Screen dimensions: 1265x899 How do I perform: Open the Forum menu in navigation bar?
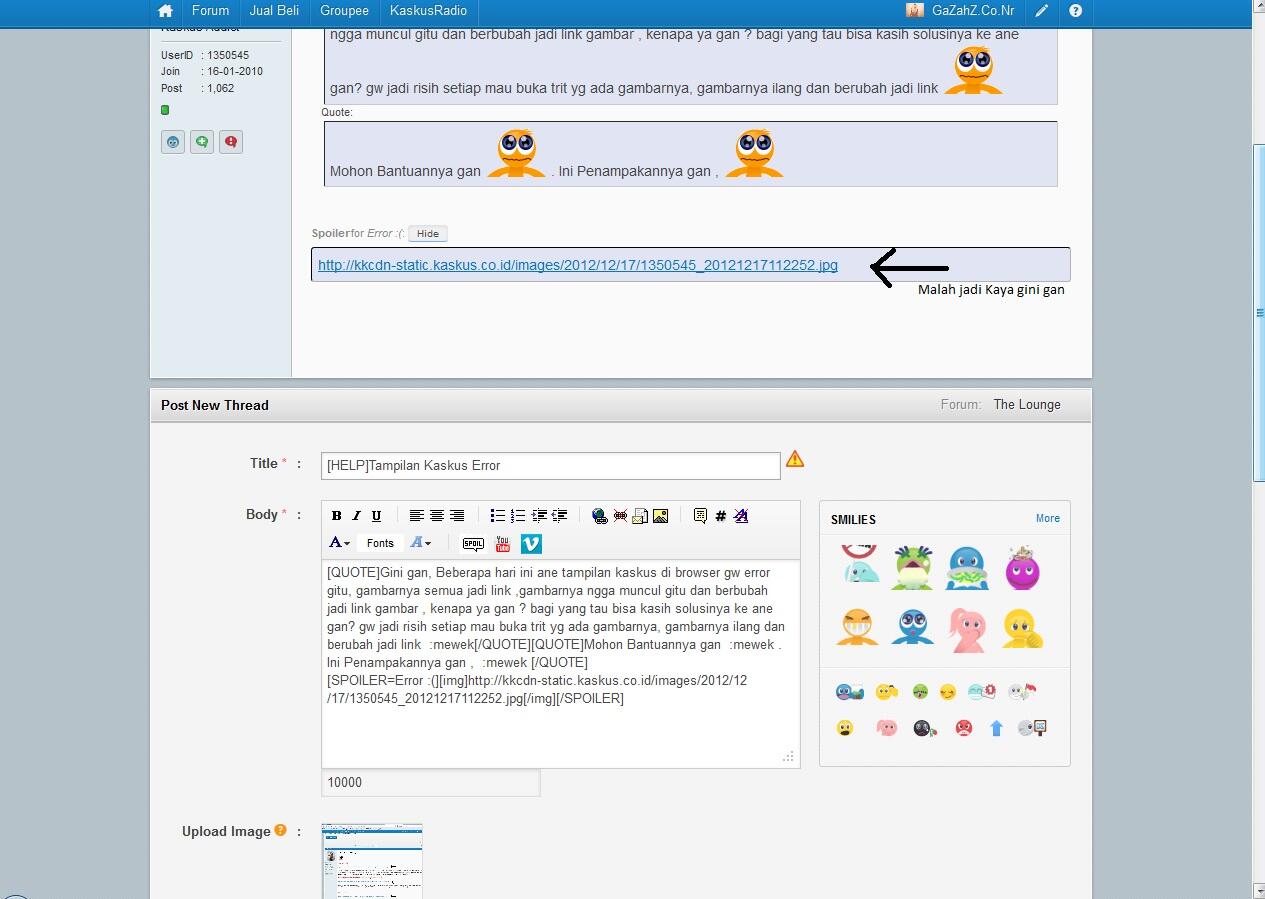point(210,11)
